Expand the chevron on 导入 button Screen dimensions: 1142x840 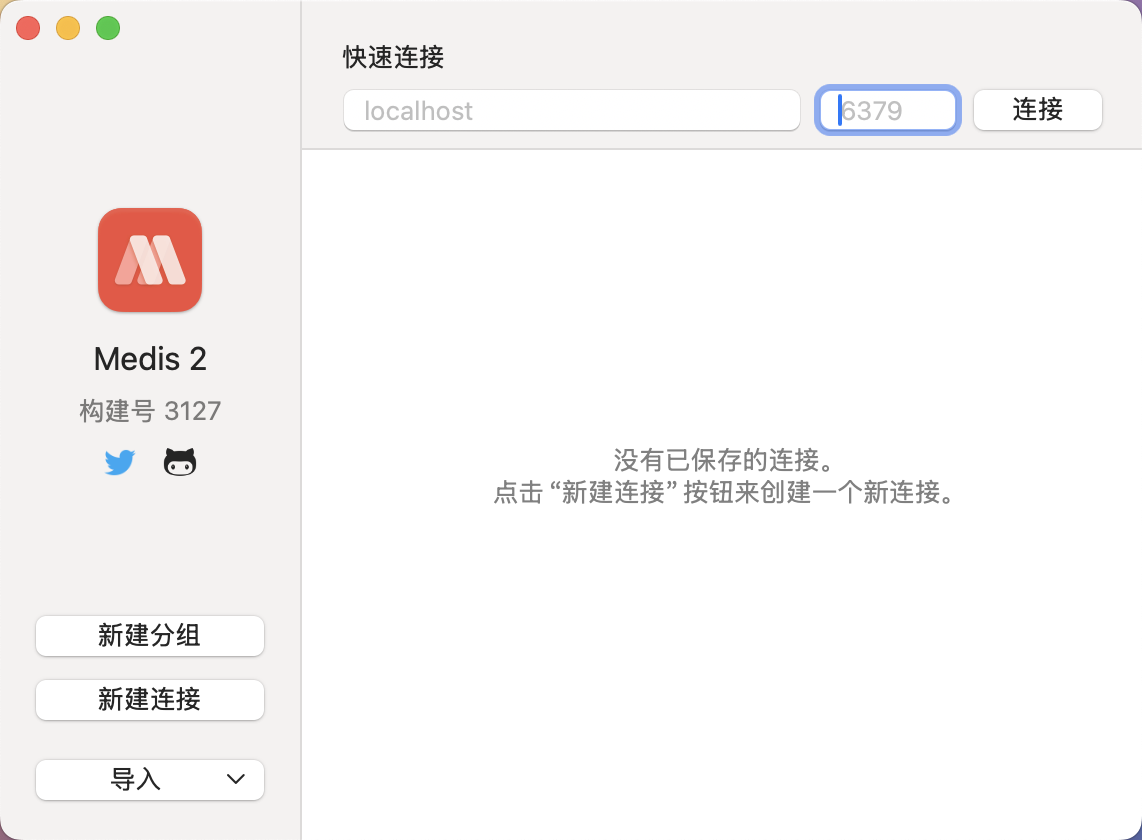tap(236, 780)
